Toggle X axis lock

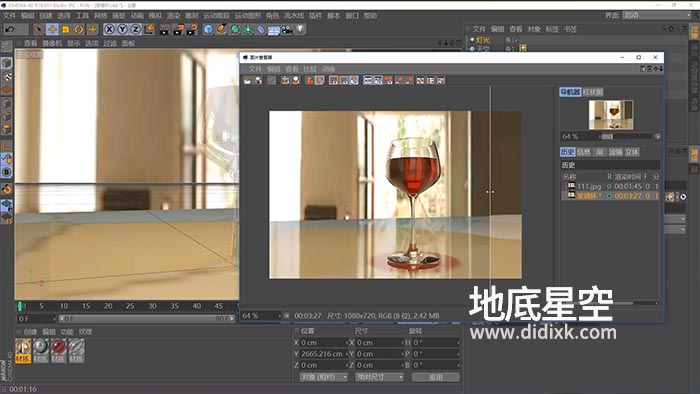point(109,29)
